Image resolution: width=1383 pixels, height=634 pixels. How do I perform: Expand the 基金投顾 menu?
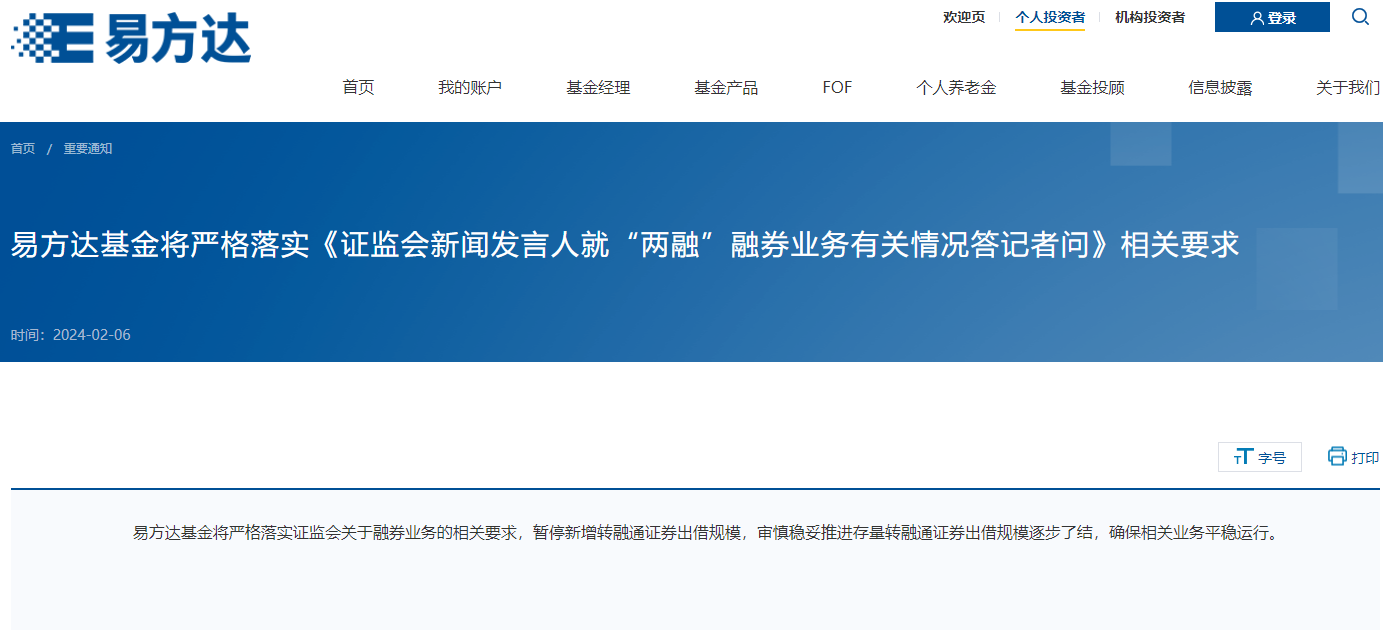pyautogui.click(x=1092, y=88)
